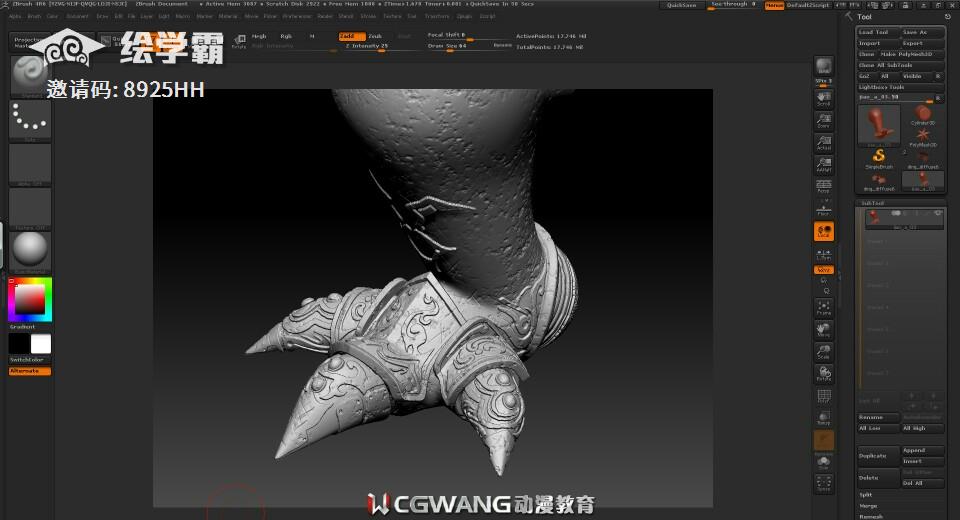Enable the Zsub button
960x520 pixels.
375,36
